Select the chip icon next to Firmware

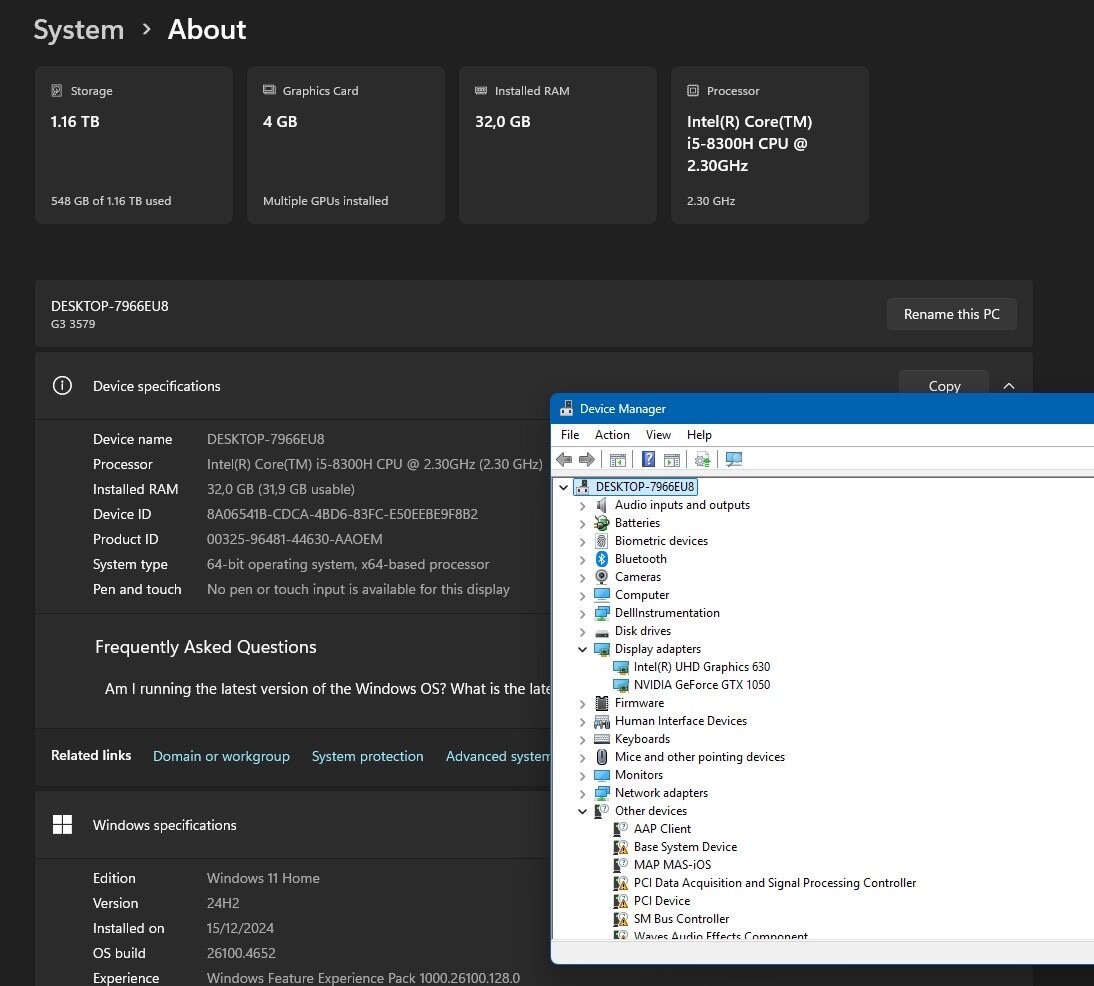(x=601, y=703)
